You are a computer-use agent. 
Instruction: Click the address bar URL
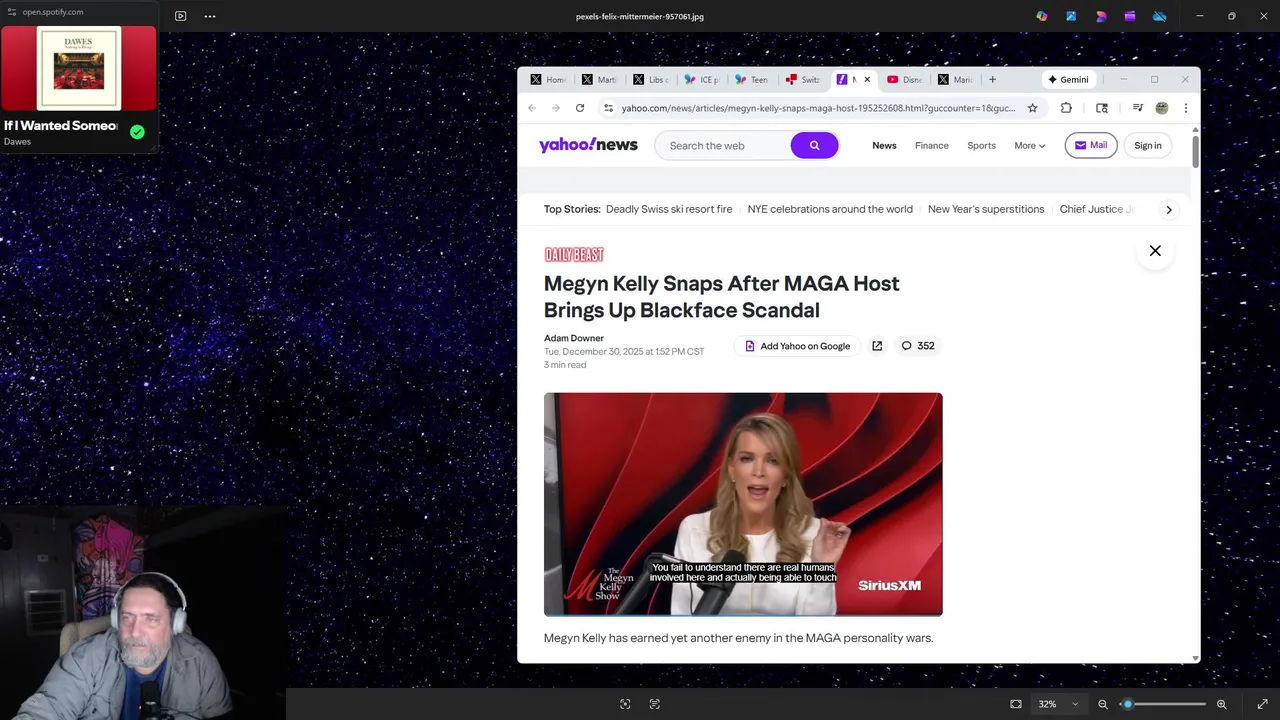(818, 108)
